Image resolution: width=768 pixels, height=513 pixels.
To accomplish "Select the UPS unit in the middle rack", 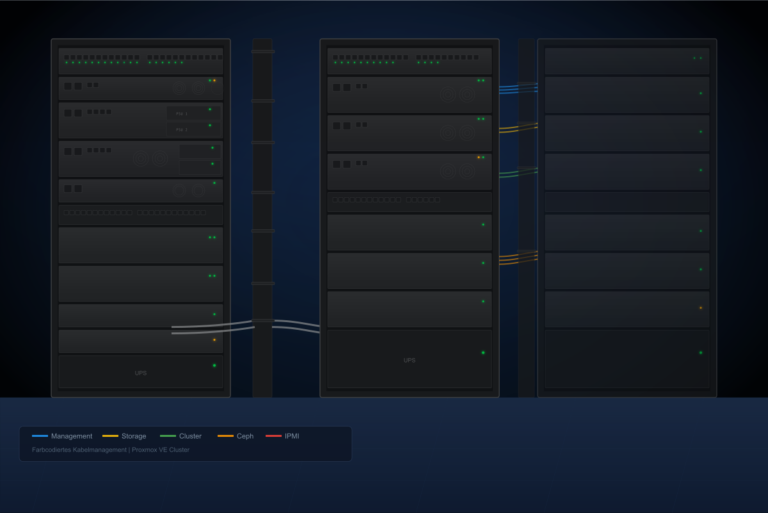I will (409, 359).
